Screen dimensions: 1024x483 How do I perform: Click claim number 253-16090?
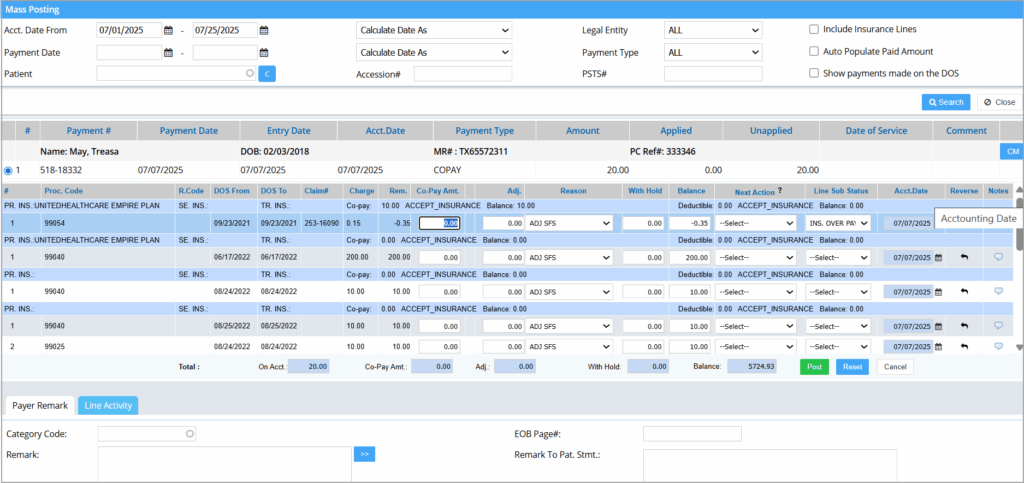point(321,223)
